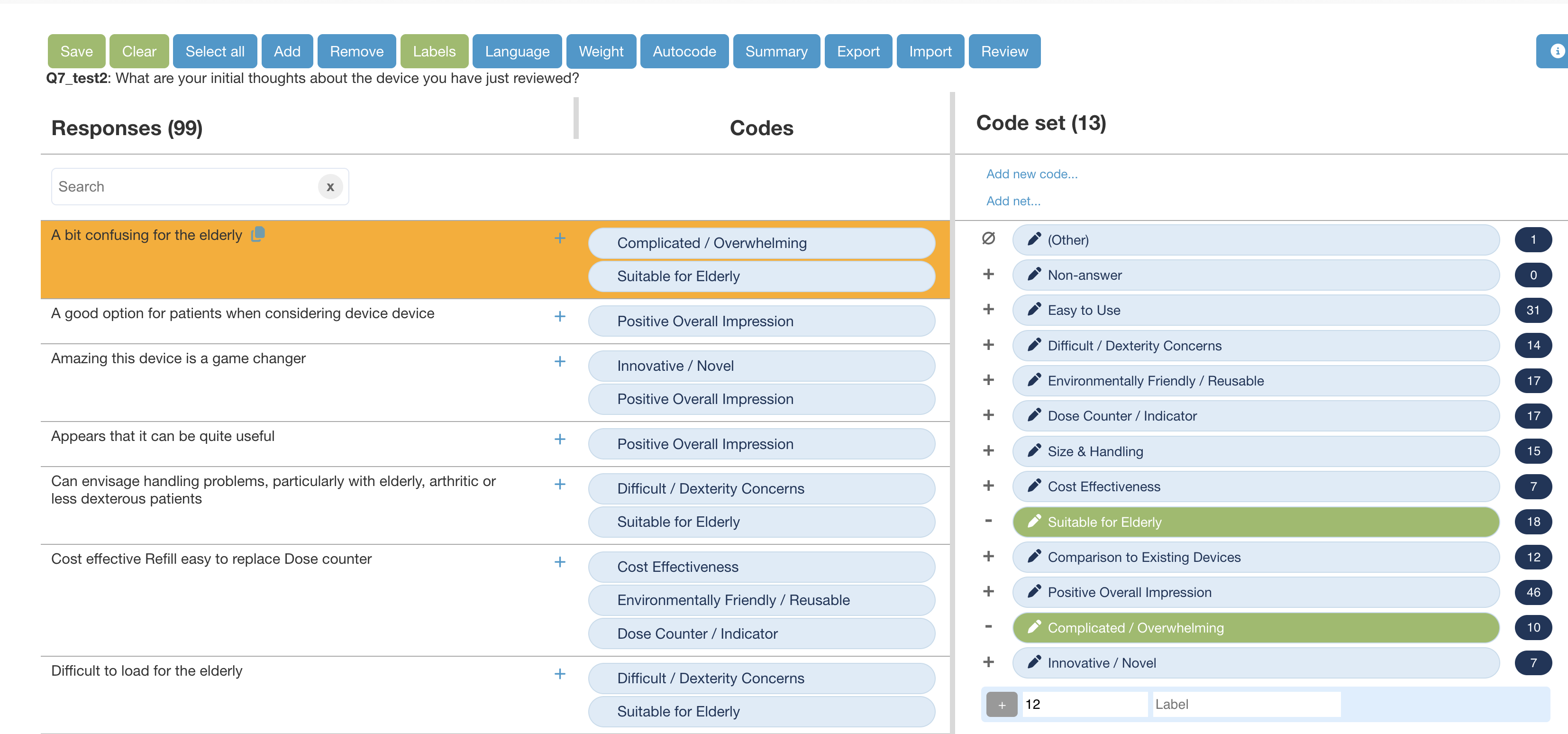Open the info icon in the top right
This screenshot has width=1568, height=734.
tap(1557, 51)
